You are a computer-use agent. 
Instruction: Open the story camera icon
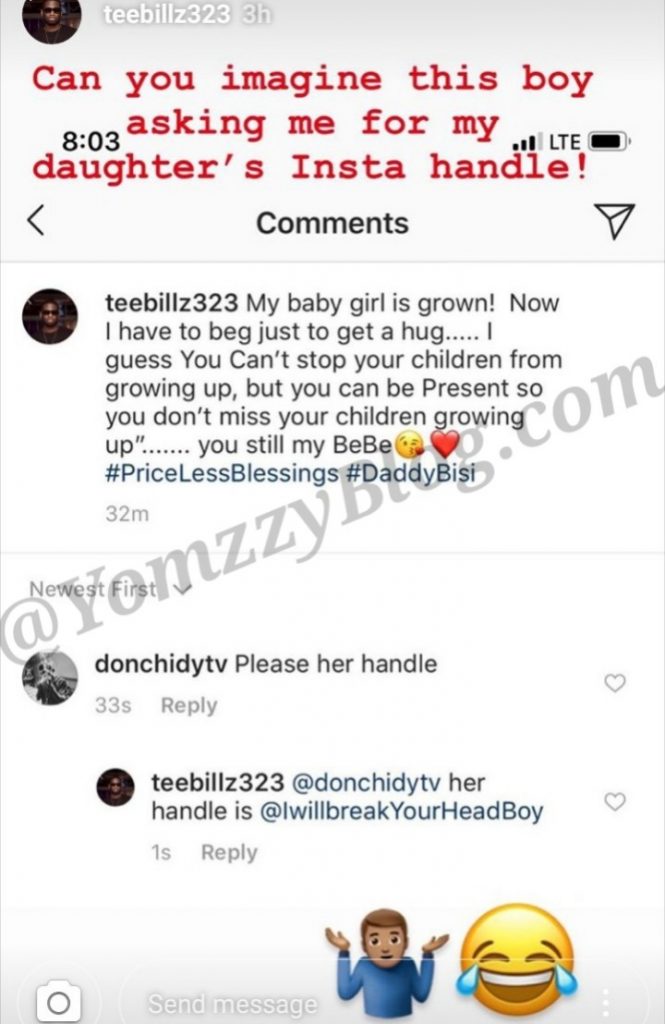pyautogui.click(x=59, y=1001)
